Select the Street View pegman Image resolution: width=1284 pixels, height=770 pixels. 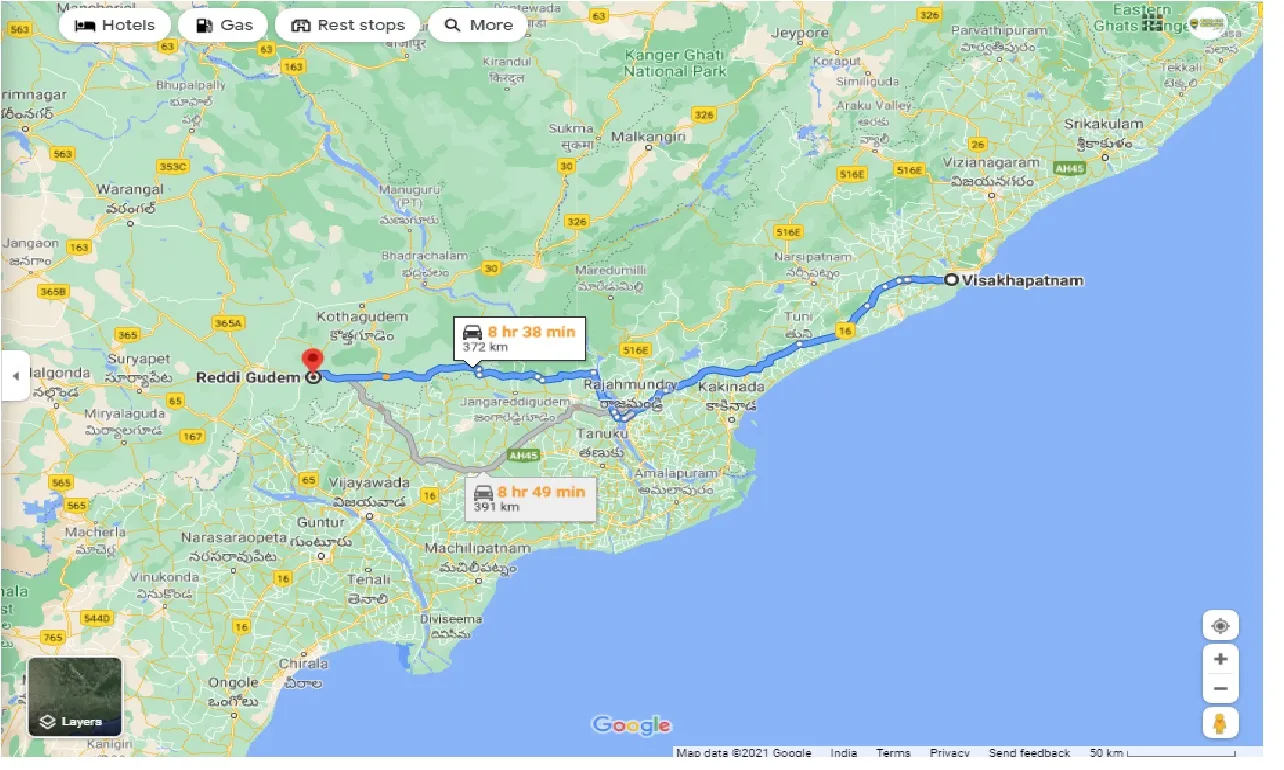pyautogui.click(x=1220, y=723)
